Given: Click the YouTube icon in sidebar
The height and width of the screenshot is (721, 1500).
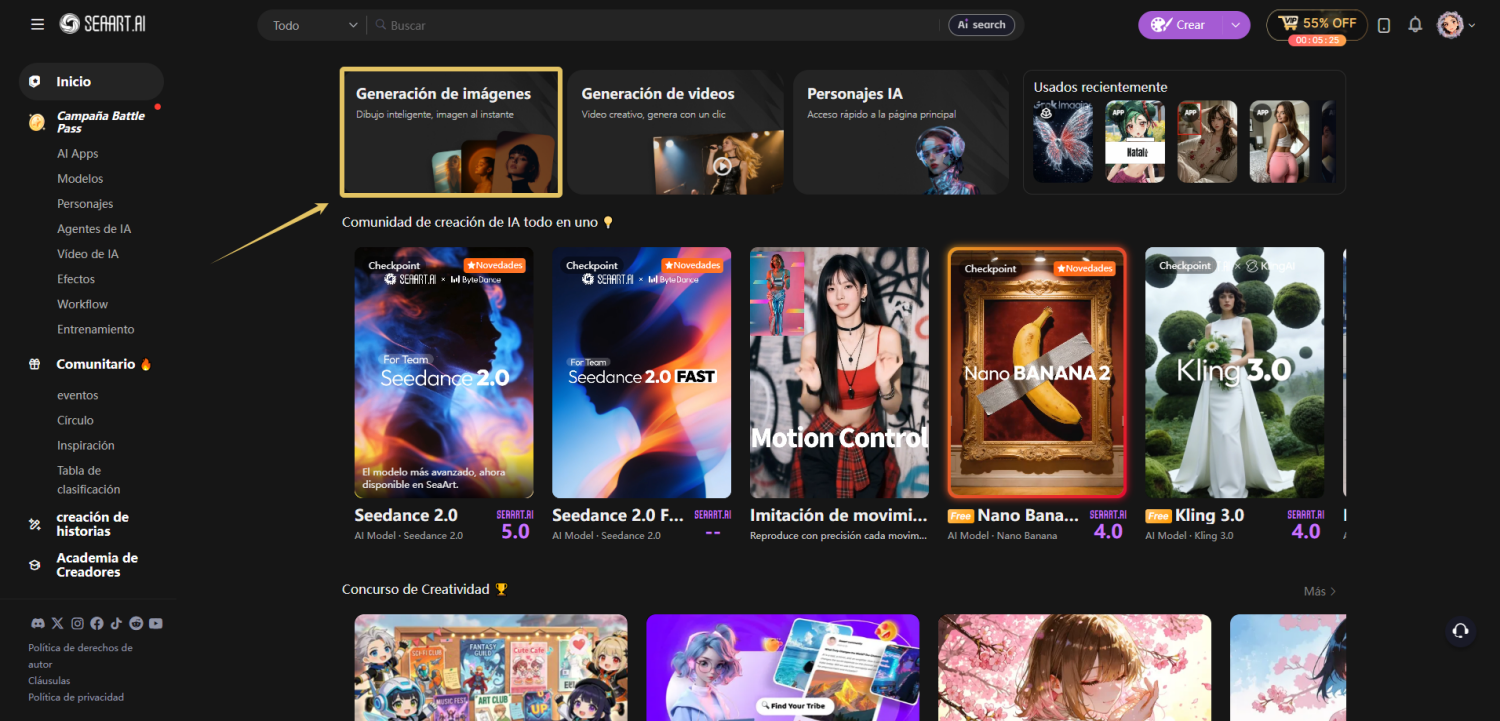Looking at the screenshot, I should (x=155, y=623).
